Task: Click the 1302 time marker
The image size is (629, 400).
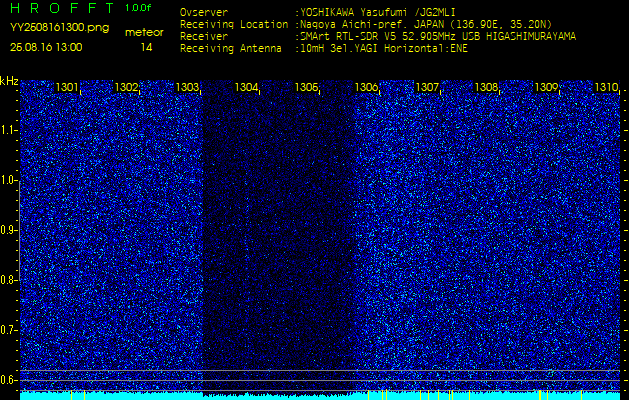Action: (126, 87)
